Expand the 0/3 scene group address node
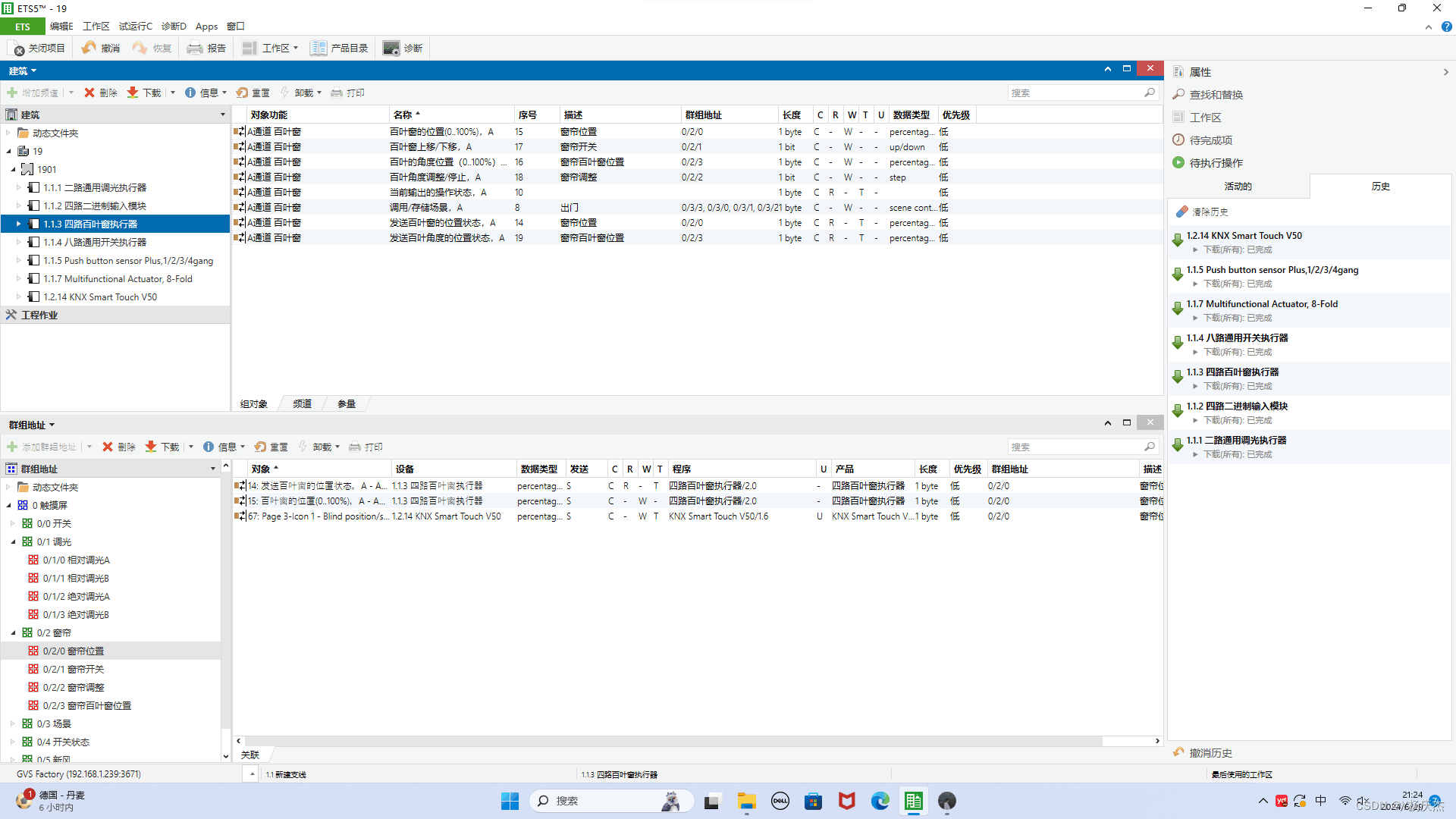Viewport: 1456px width, 819px height. point(13,723)
